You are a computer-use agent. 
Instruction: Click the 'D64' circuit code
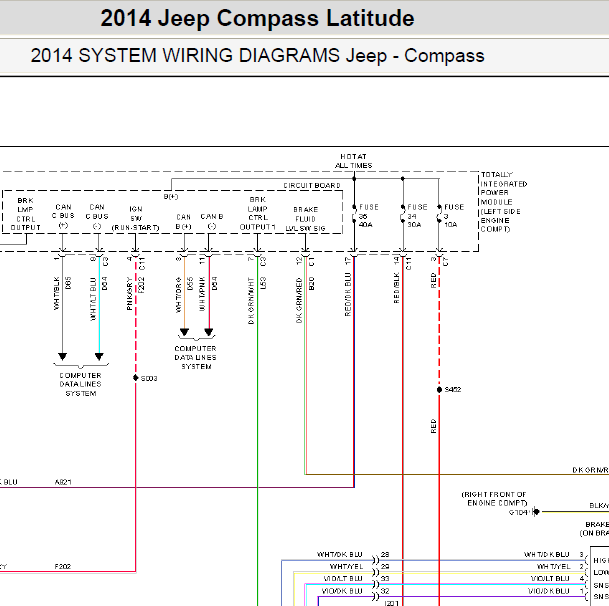(x=104, y=284)
